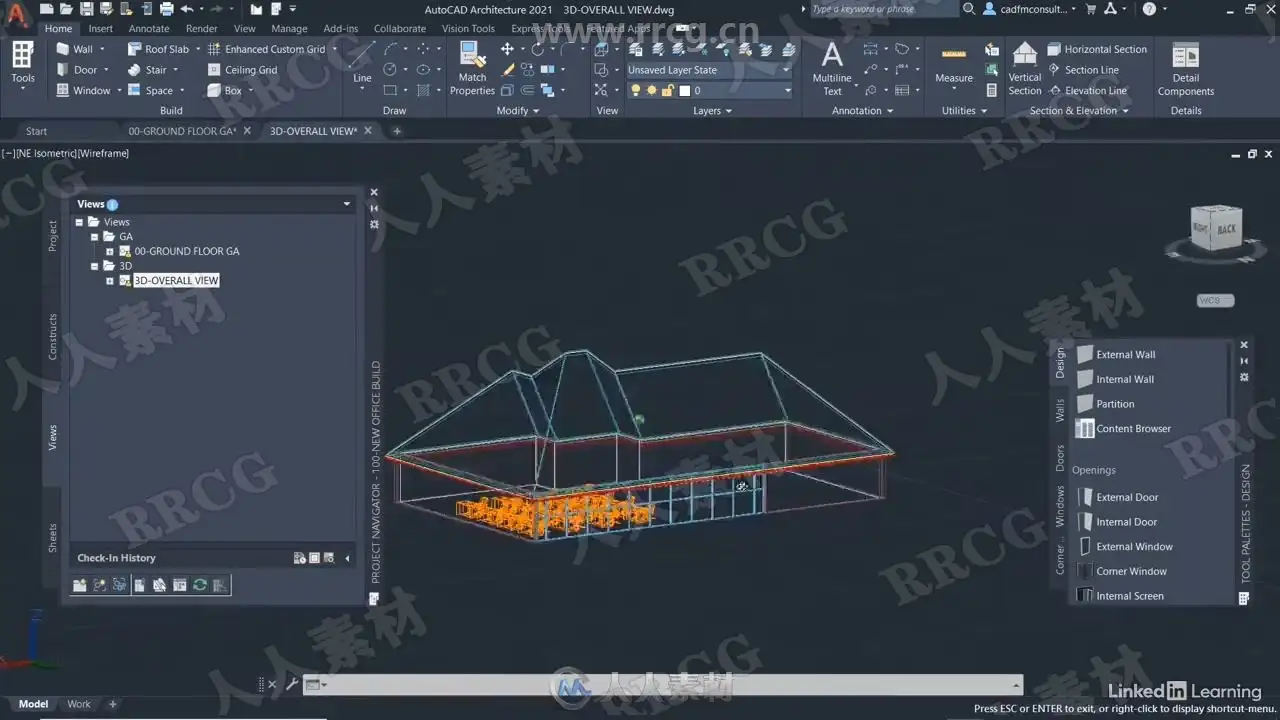Open the Doors tab in Tool Palettes
The image size is (1280, 720).
1060,458
